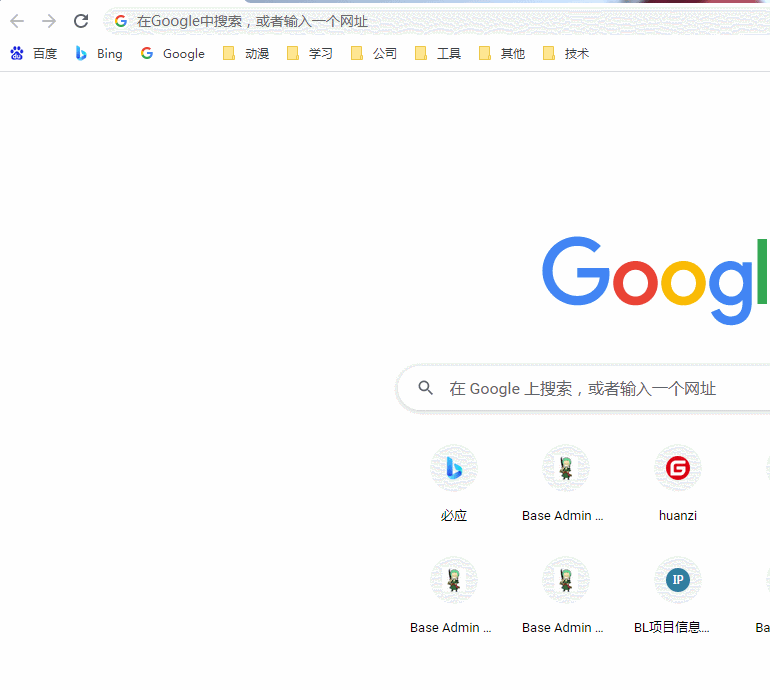This screenshot has height=690, width=770.
Task: Open the Base Admin shortcut left of BL项目信息
Action: [563, 596]
